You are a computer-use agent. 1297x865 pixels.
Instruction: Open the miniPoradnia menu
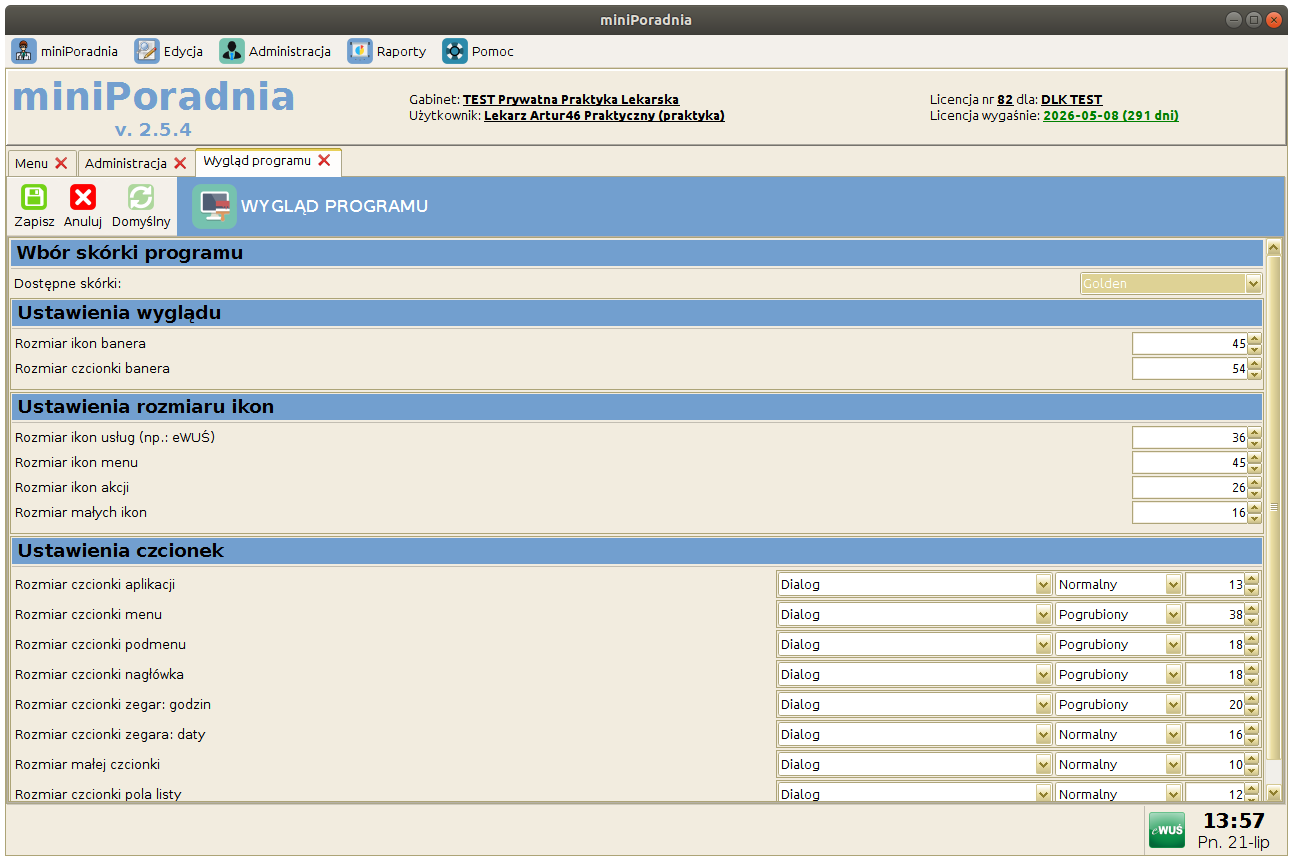click(65, 51)
